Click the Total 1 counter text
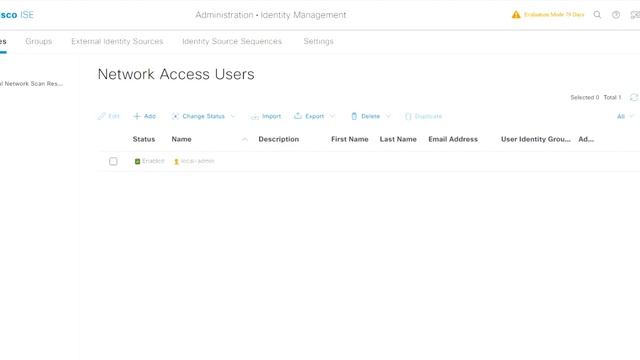This screenshot has height=360, width=640. coord(612,97)
